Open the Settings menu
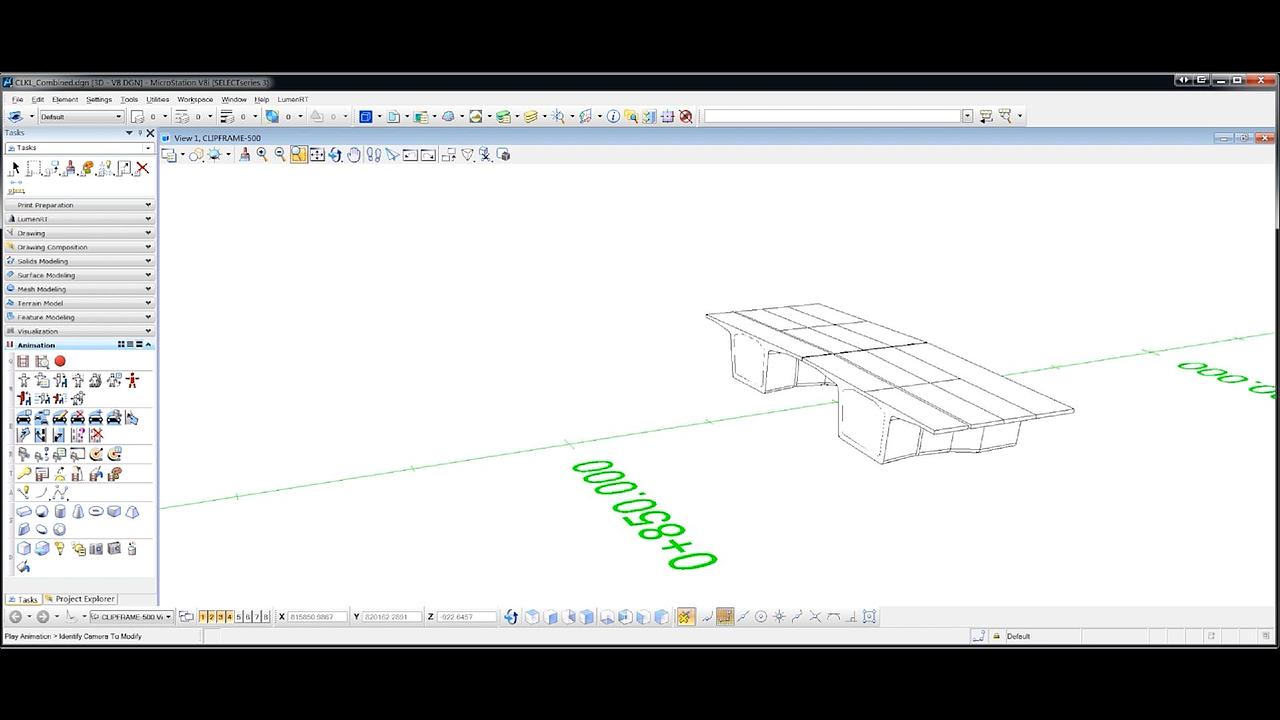Viewport: 1280px width, 720px height. pyautogui.click(x=99, y=100)
